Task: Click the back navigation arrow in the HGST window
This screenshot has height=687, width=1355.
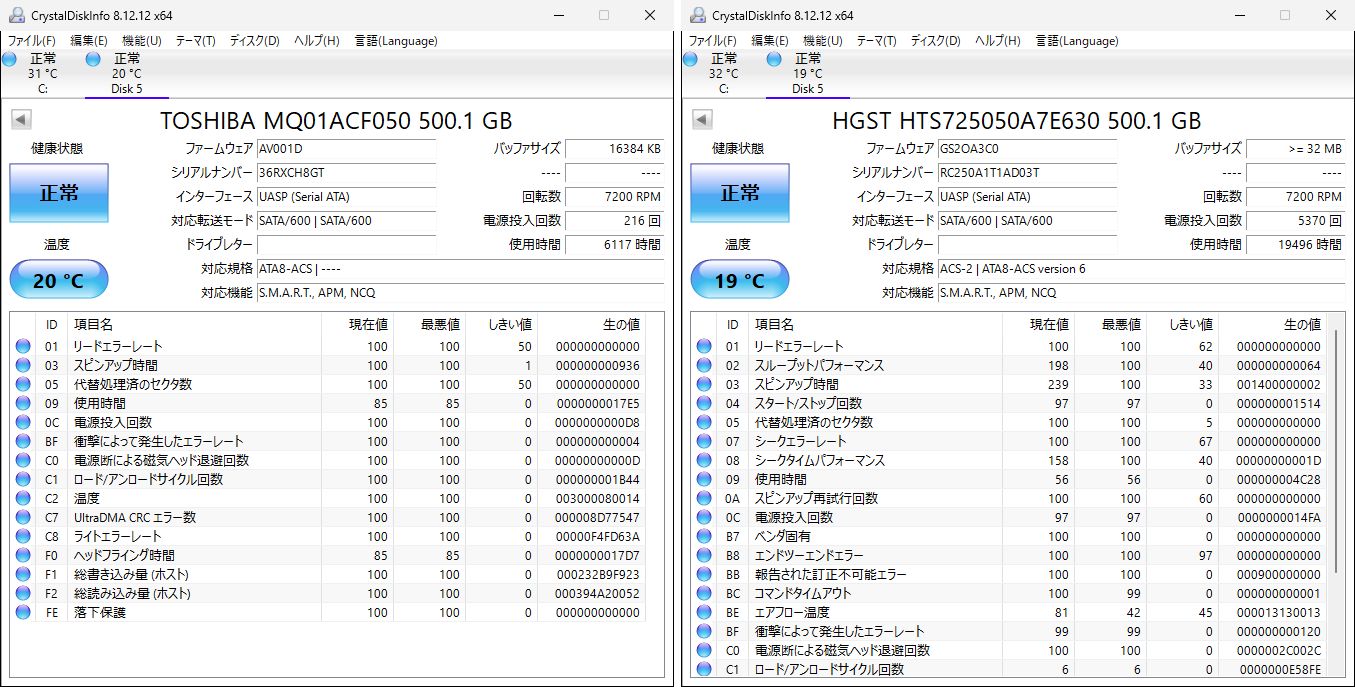Action: point(703,119)
